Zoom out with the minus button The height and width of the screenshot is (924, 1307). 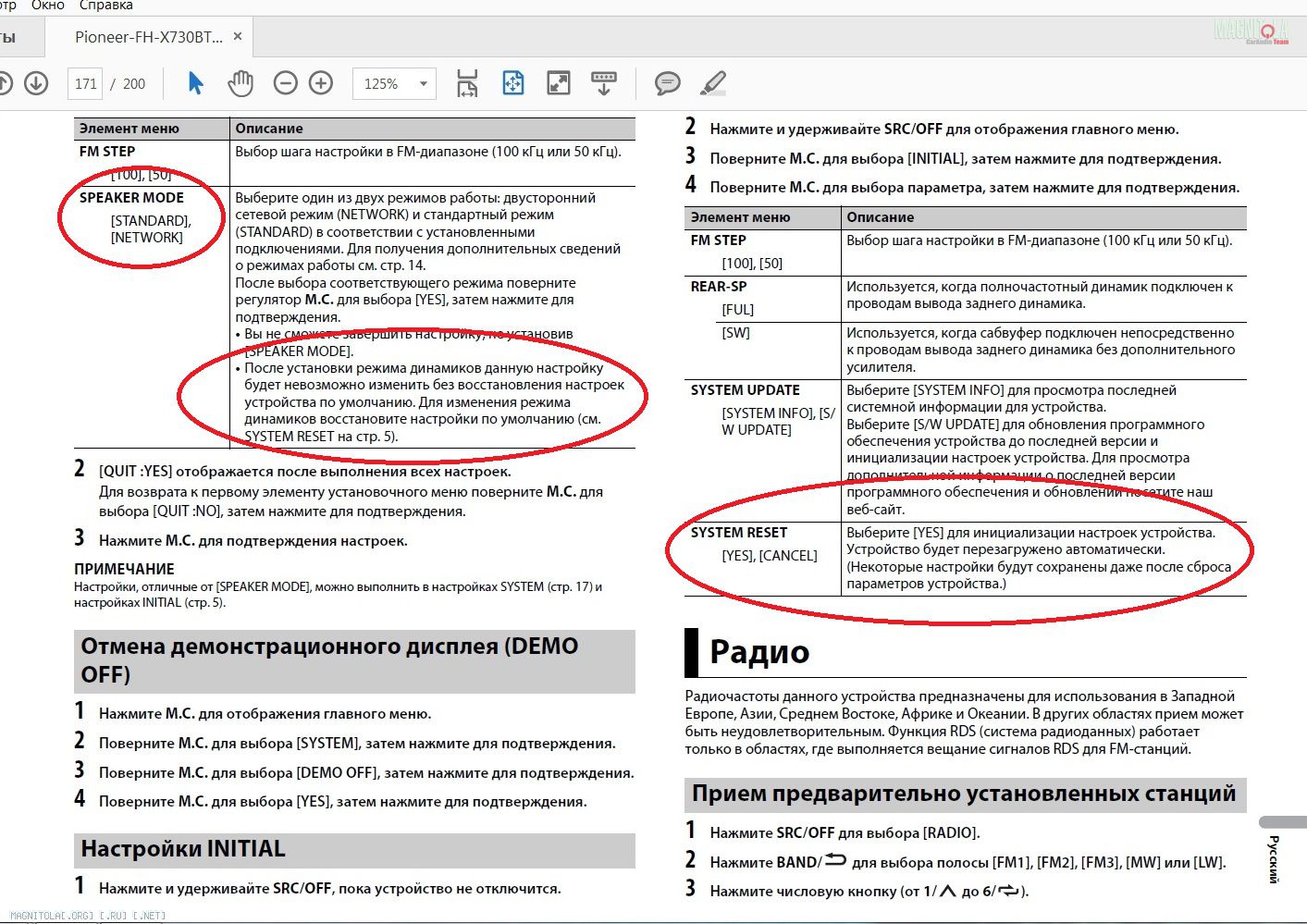[286, 83]
